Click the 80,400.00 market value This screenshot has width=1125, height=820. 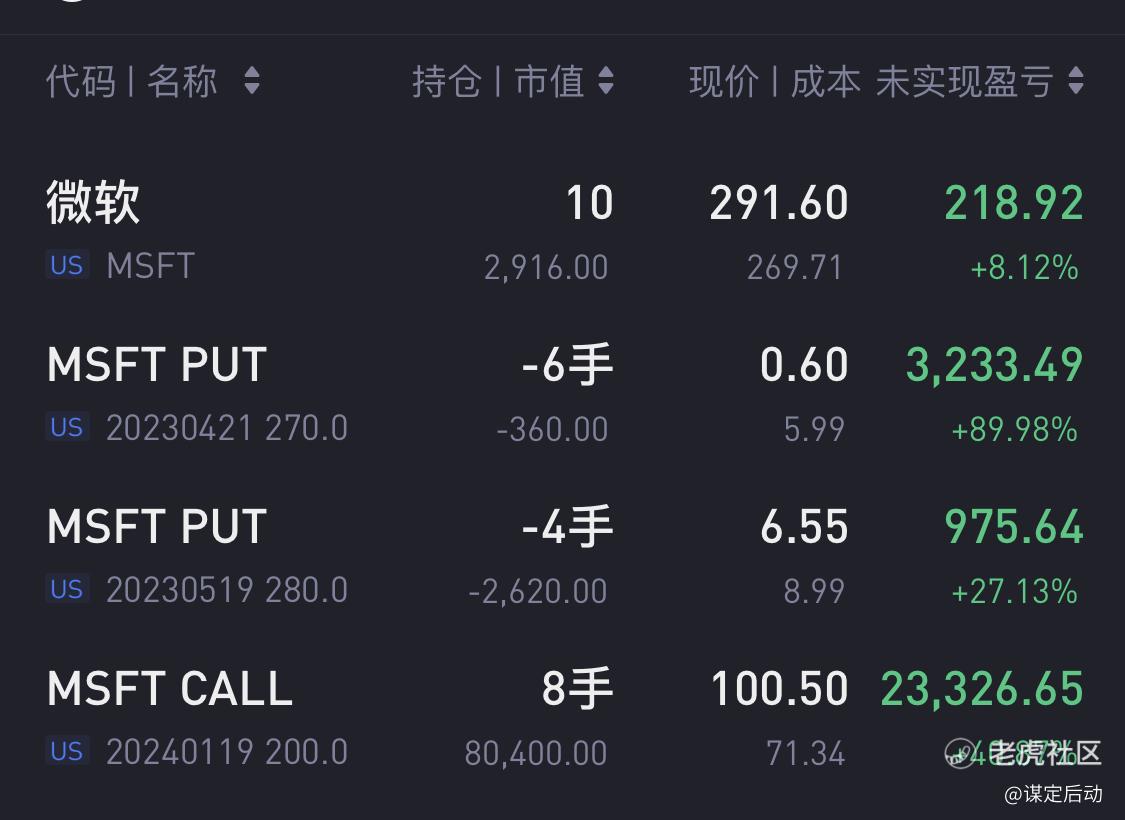[x=536, y=753]
